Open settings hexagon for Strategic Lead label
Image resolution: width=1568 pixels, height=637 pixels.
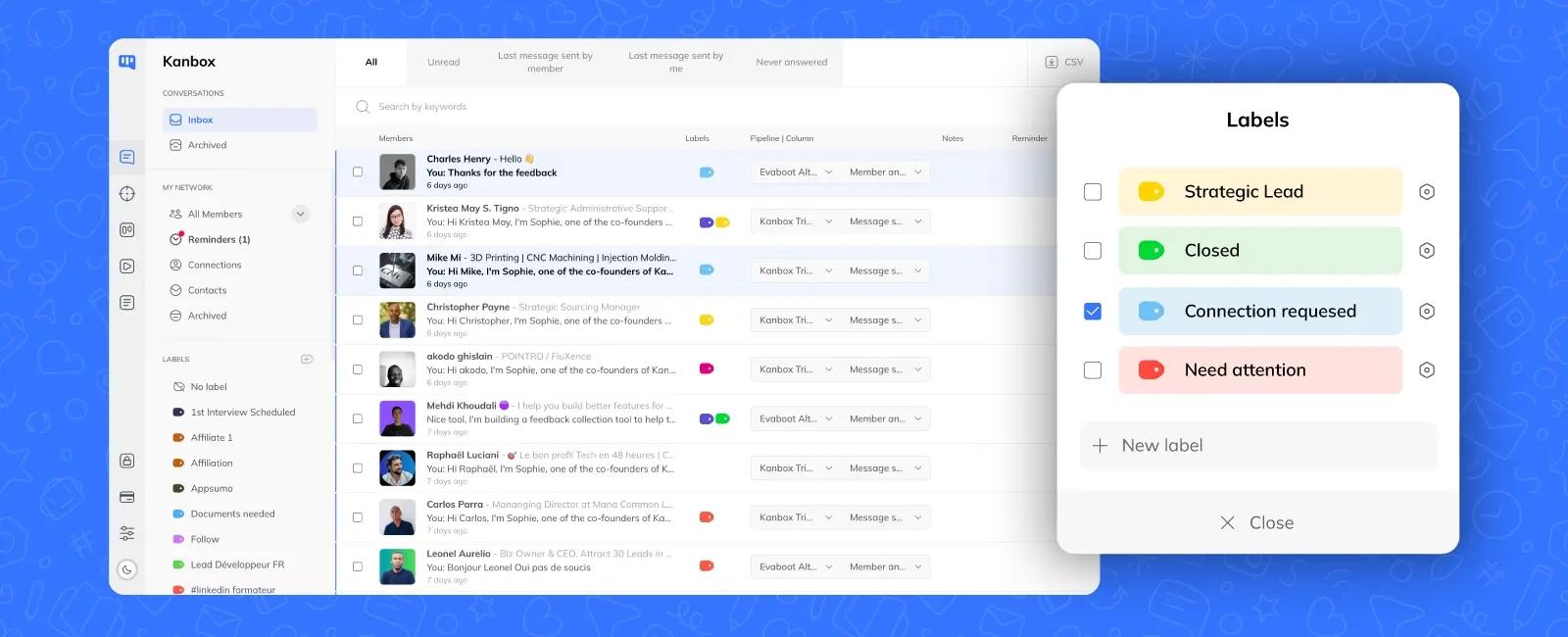(1427, 192)
